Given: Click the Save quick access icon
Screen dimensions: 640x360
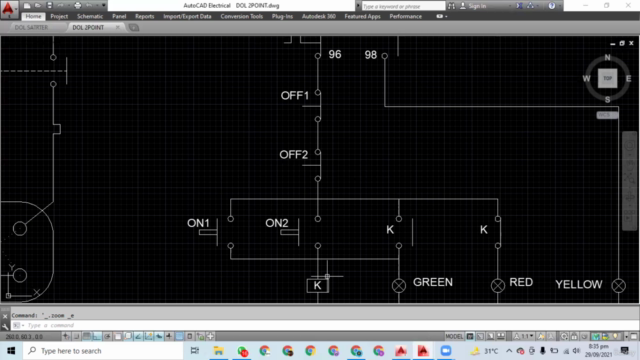Looking at the screenshot, I should [x=49, y=6].
